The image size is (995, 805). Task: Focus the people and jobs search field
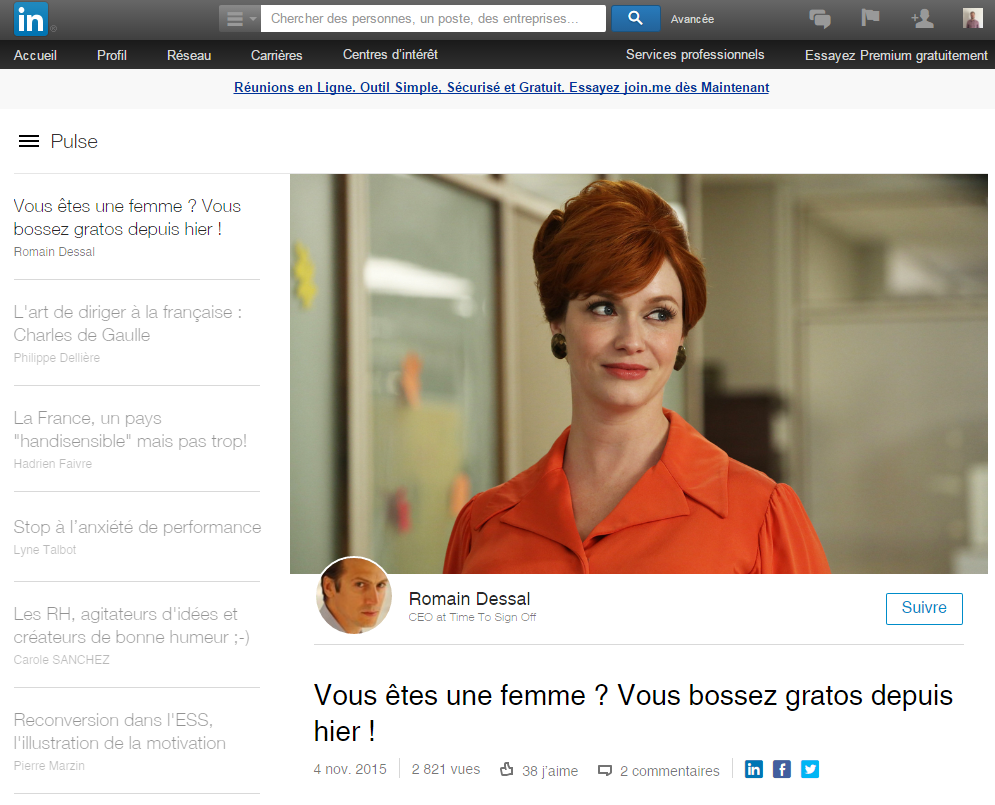coord(433,18)
